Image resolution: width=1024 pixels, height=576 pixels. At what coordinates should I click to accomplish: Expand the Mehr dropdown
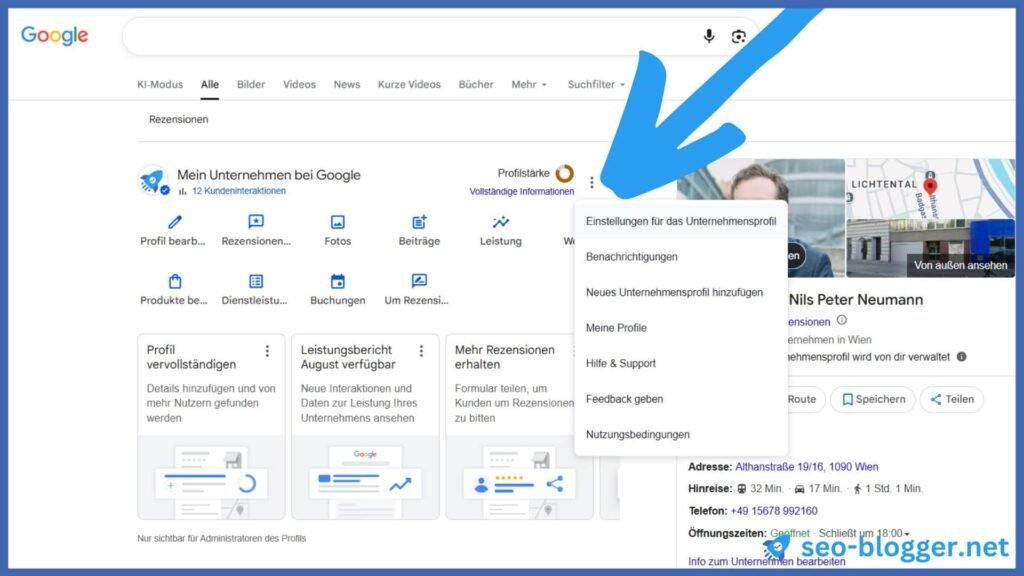tap(529, 84)
